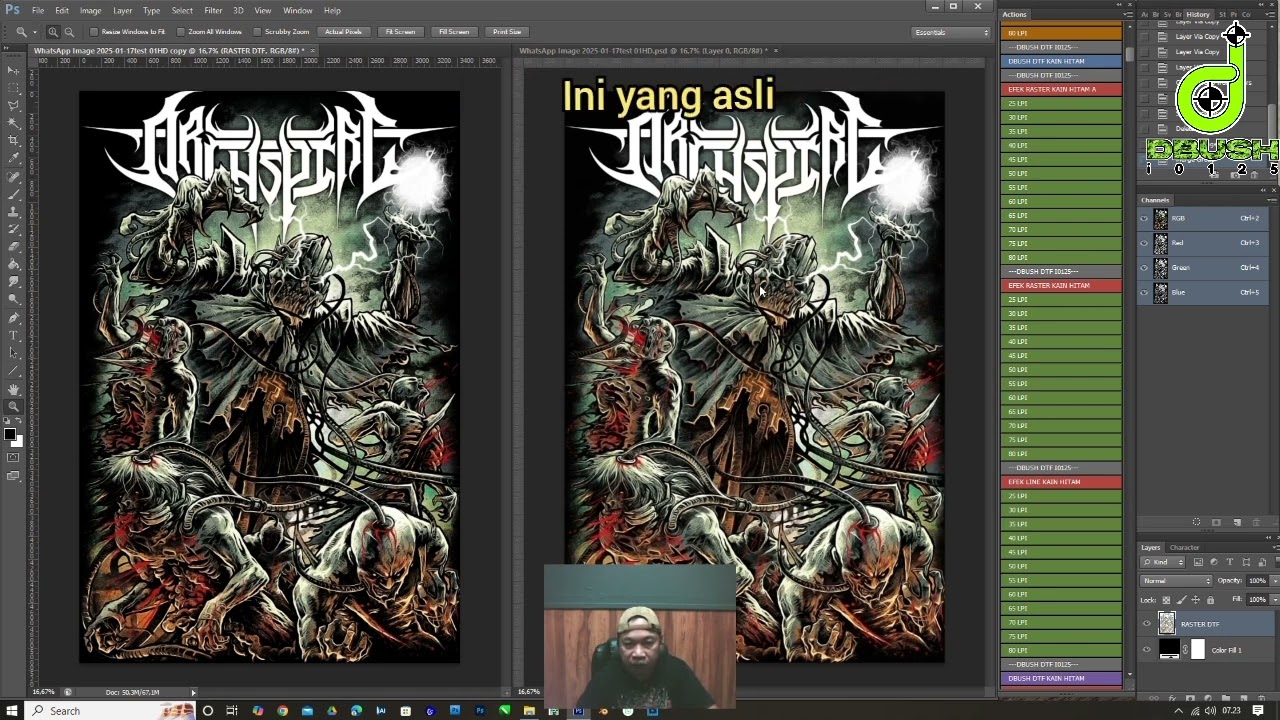1280x720 pixels.
Task: Open the Actions panel flyout menu
Action: point(1127,14)
